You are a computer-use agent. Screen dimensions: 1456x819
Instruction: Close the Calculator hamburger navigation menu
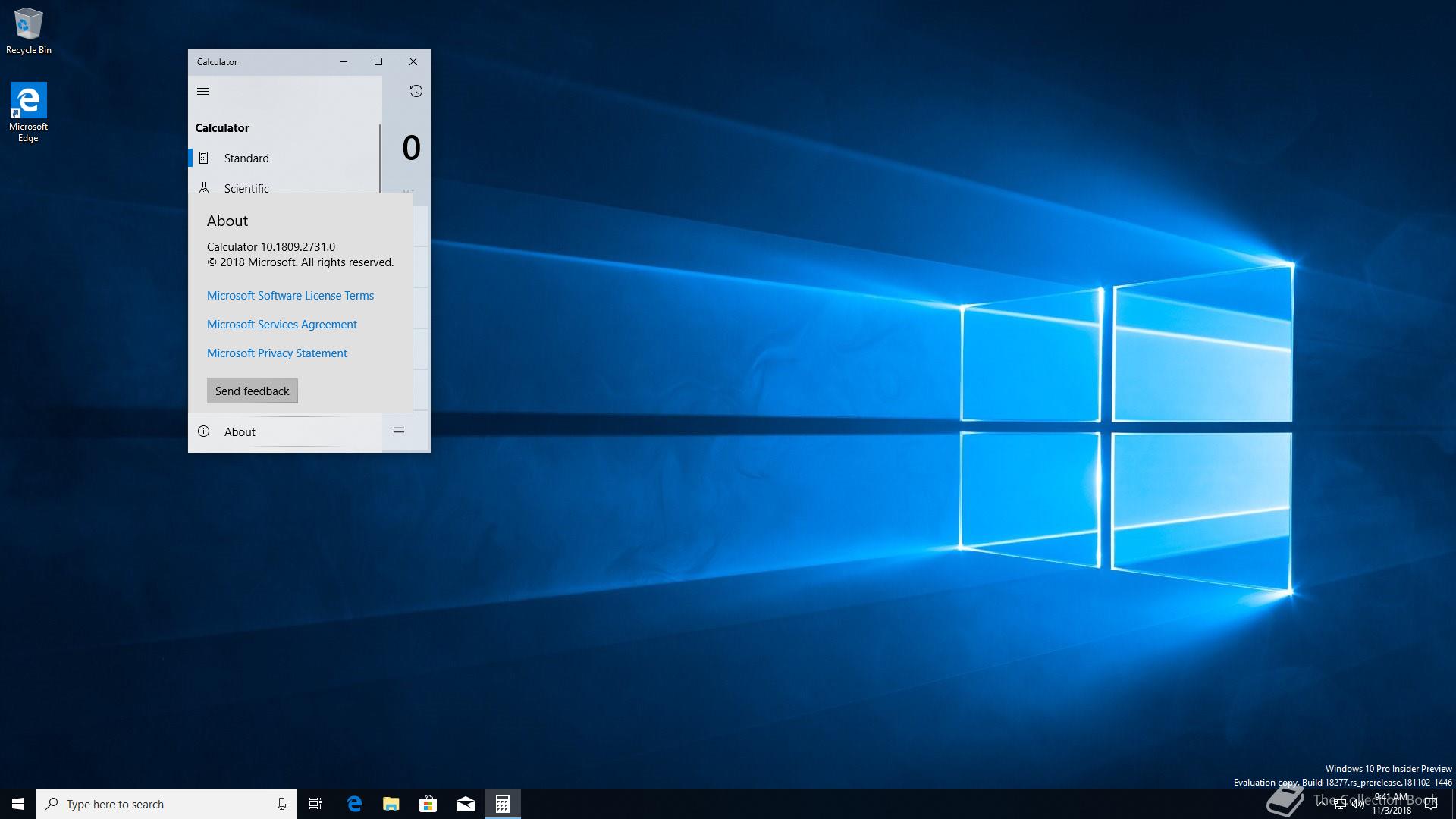(x=203, y=91)
